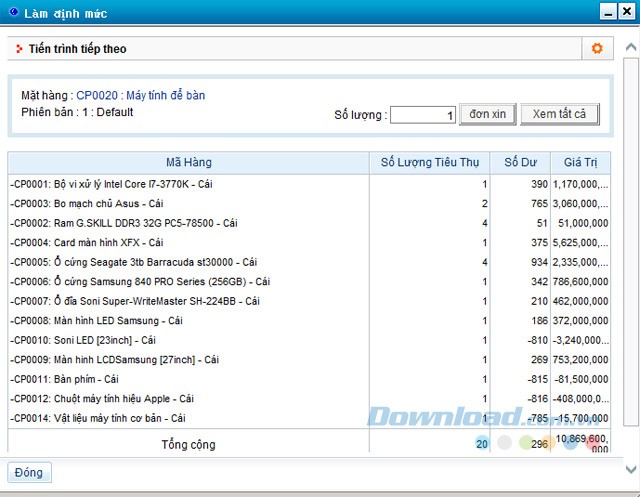
Task: Close the Làm định mức window
Action: [x=627, y=12]
